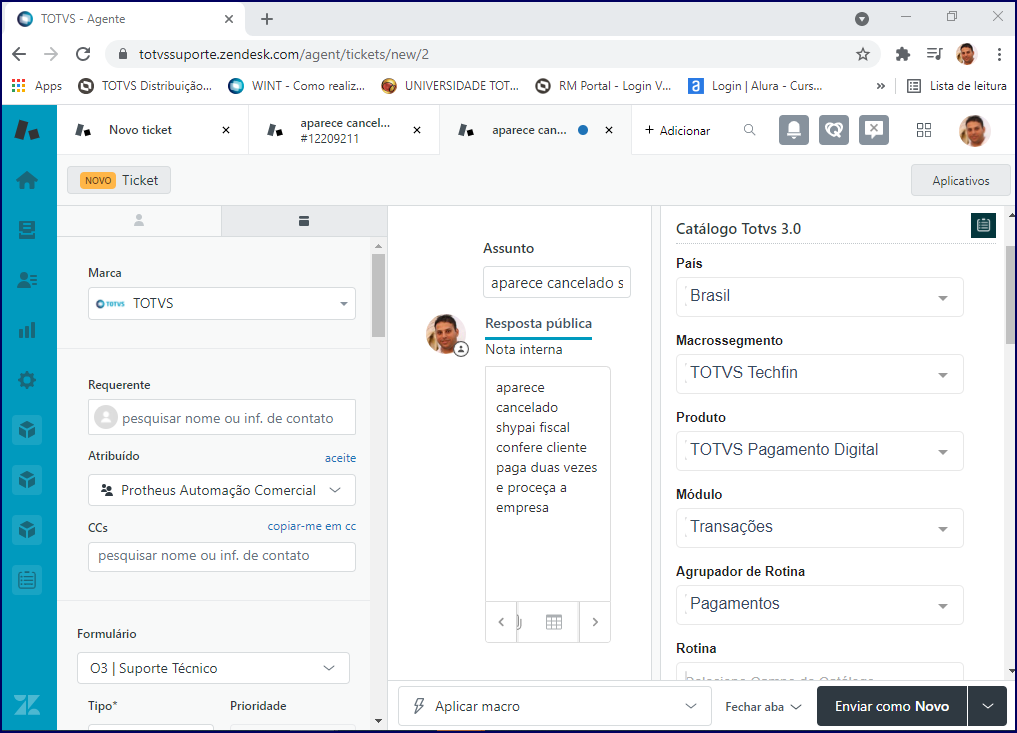Screen dimensions: 1017x733
Task: Close the Novo ticket tab
Action: coord(226,130)
